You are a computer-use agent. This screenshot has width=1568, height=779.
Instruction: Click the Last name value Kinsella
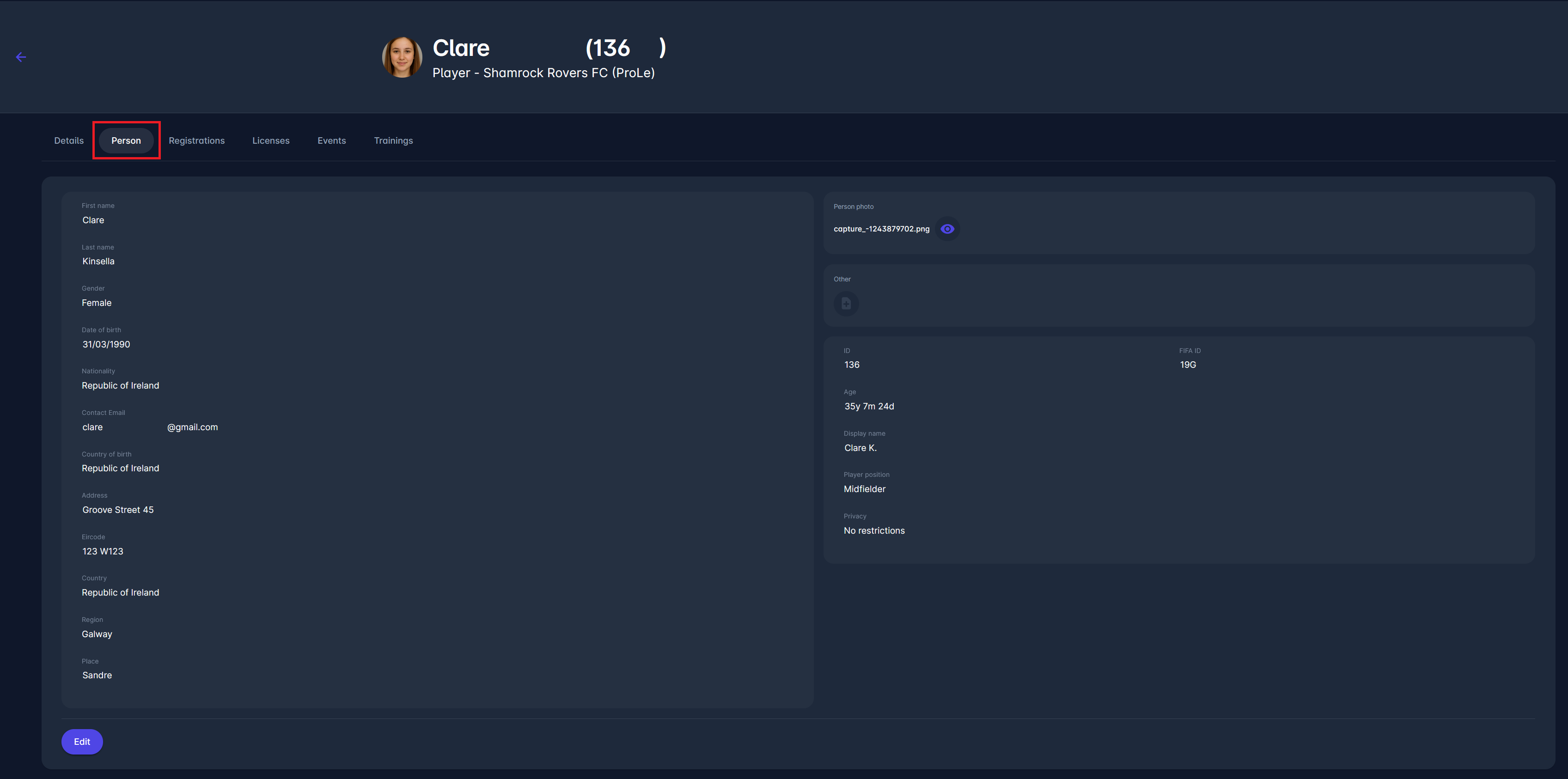(98, 261)
